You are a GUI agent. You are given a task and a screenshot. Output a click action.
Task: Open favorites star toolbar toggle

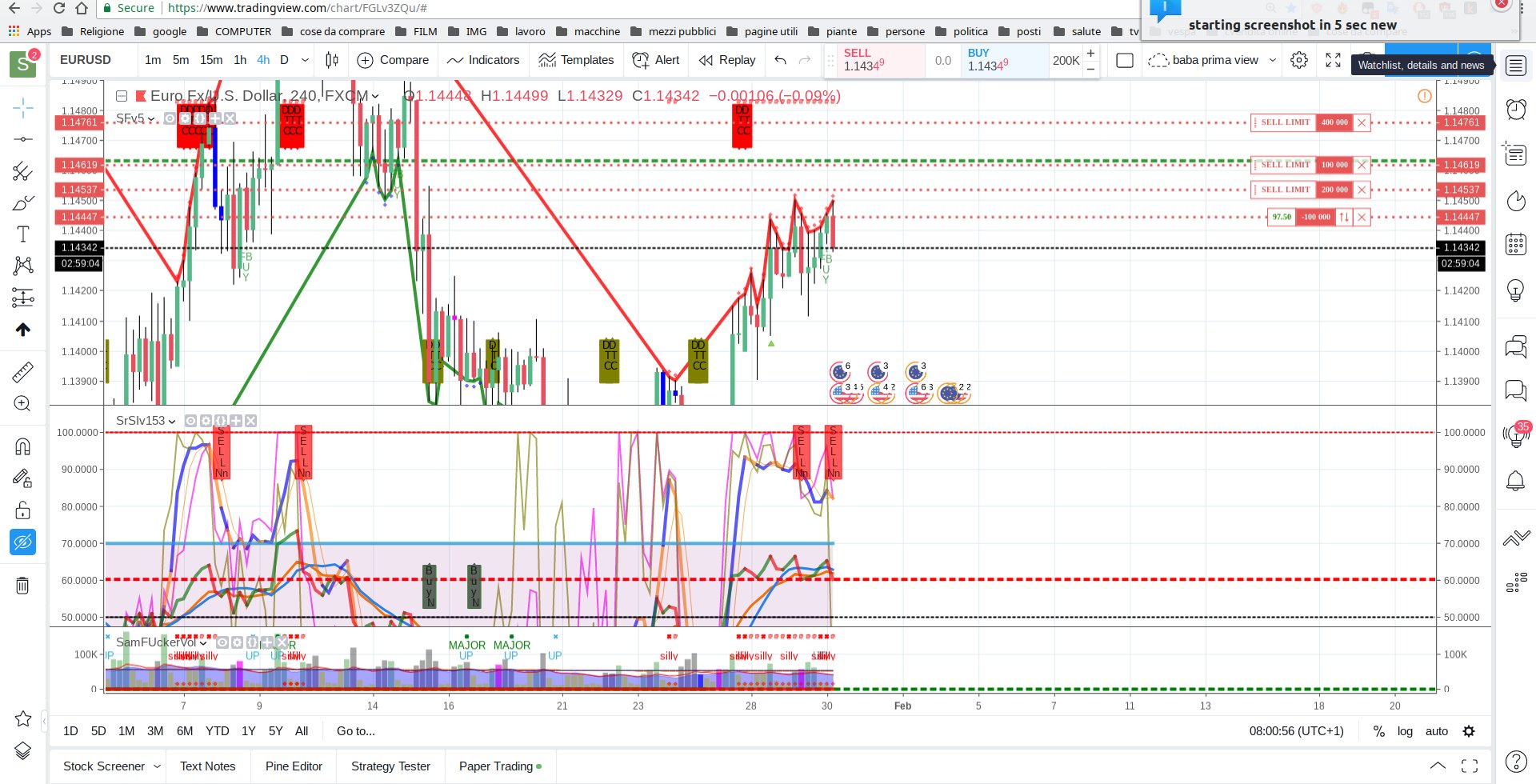coord(23,718)
